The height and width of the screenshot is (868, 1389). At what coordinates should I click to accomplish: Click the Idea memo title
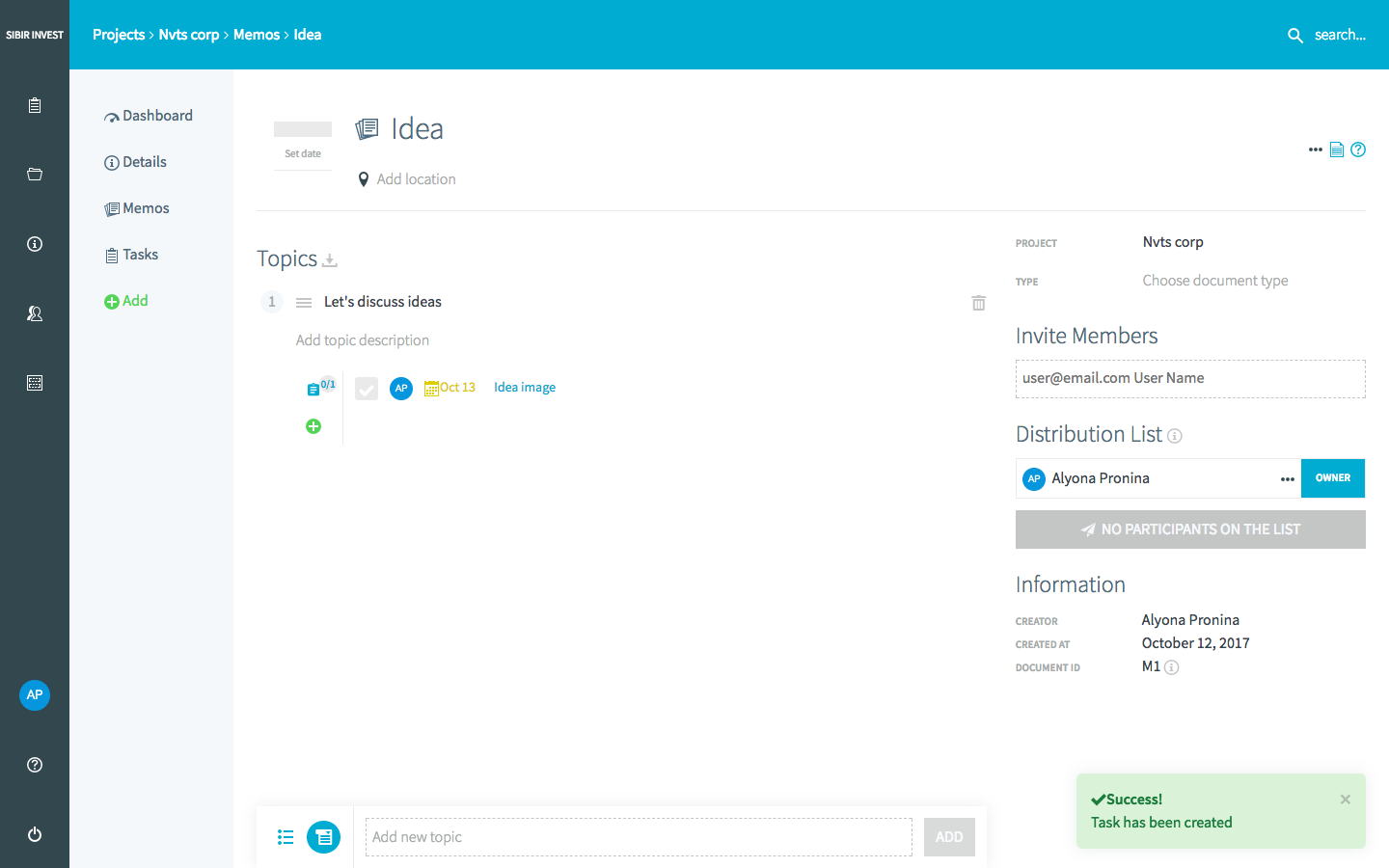coord(417,129)
